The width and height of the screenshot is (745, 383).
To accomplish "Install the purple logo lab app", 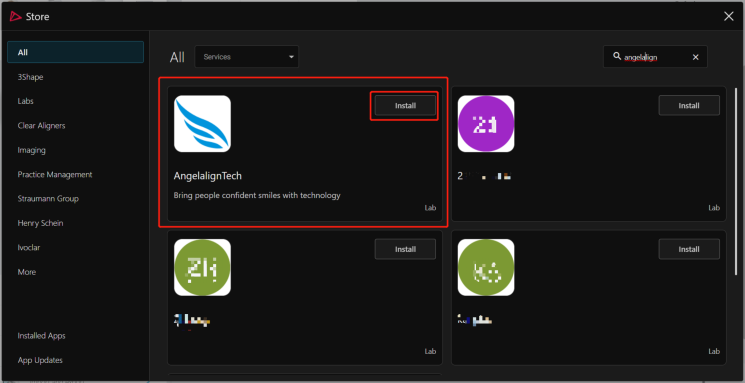I will (689, 105).
